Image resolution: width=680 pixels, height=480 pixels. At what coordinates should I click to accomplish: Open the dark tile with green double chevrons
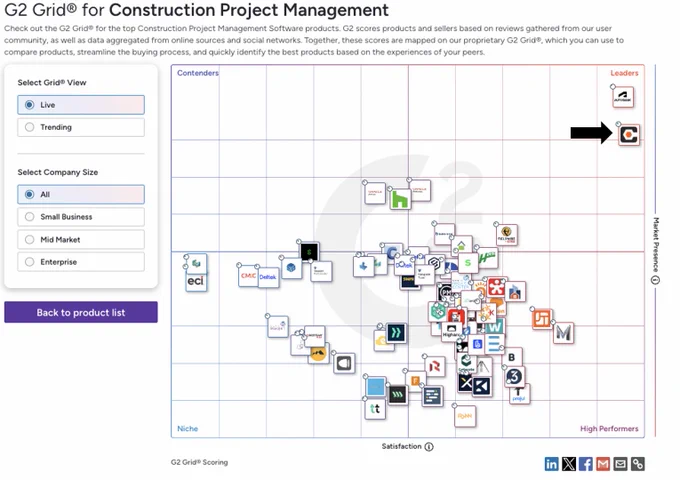pos(396,333)
